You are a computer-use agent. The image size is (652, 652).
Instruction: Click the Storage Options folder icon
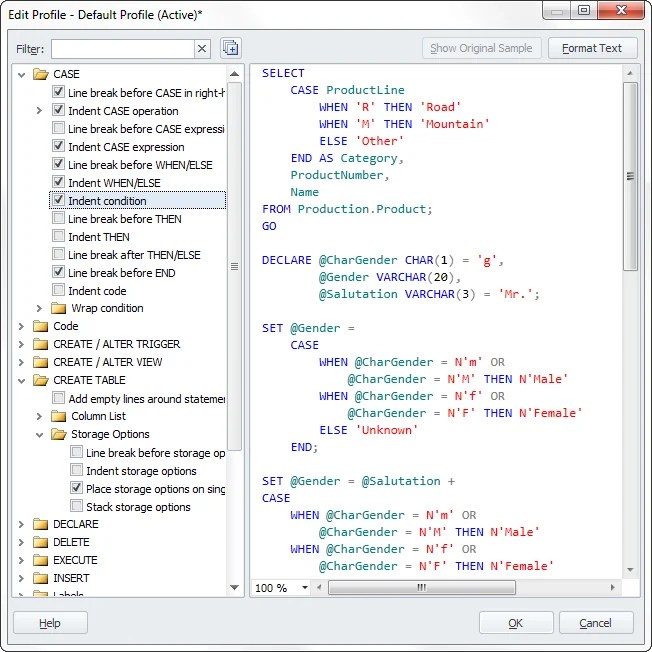59,434
